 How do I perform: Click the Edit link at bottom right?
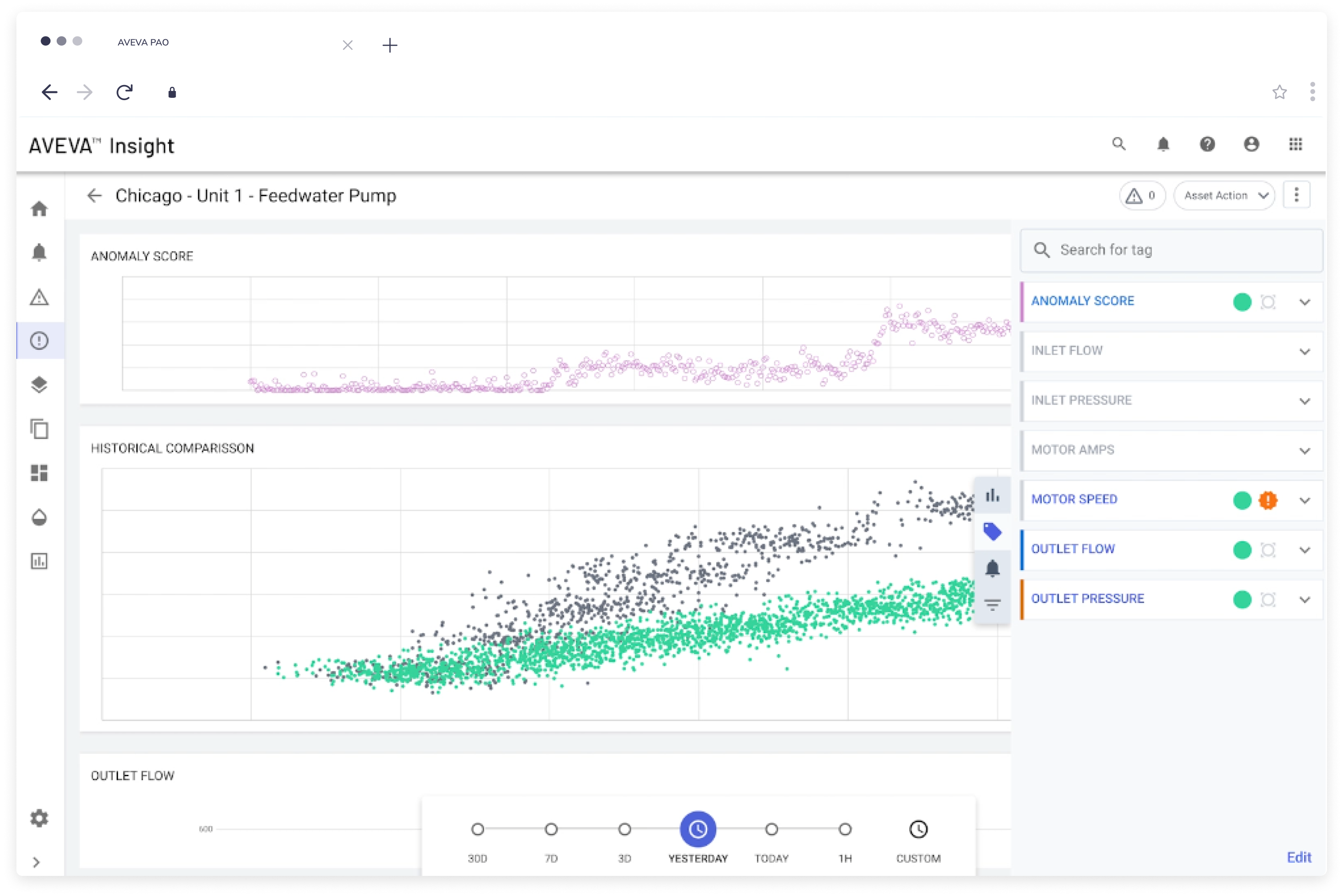click(x=1299, y=857)
